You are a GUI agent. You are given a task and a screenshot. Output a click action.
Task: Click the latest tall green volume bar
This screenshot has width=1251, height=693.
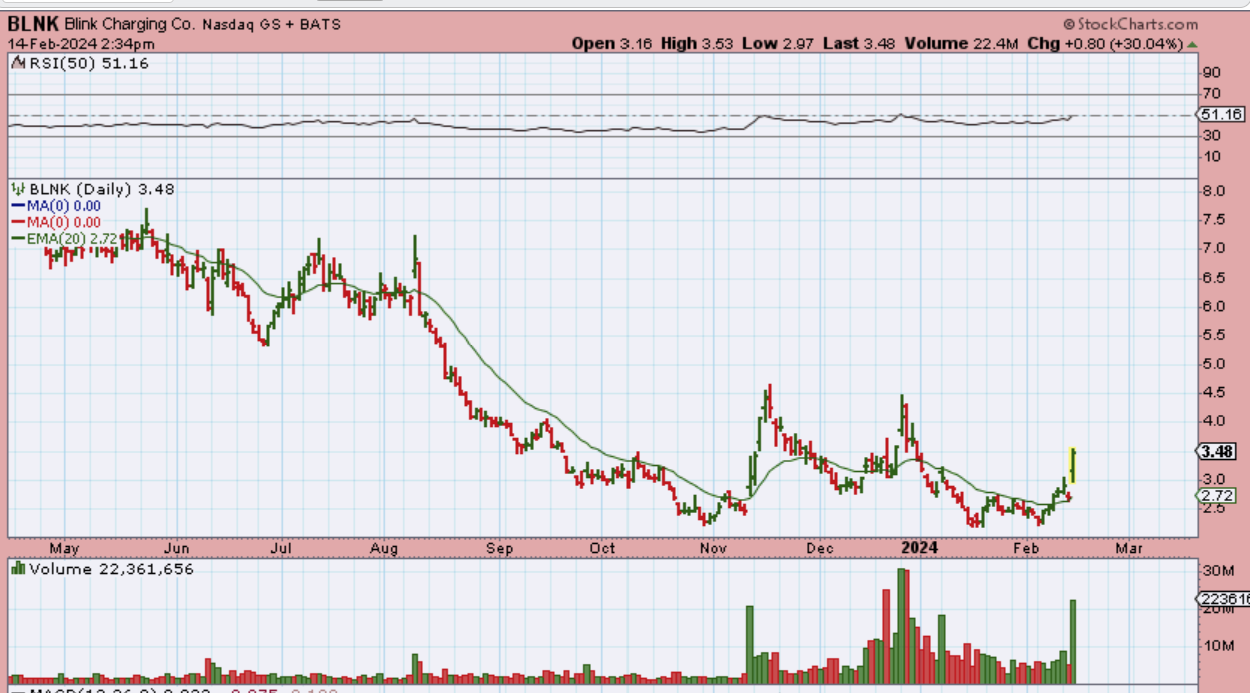coord(1073,640)
